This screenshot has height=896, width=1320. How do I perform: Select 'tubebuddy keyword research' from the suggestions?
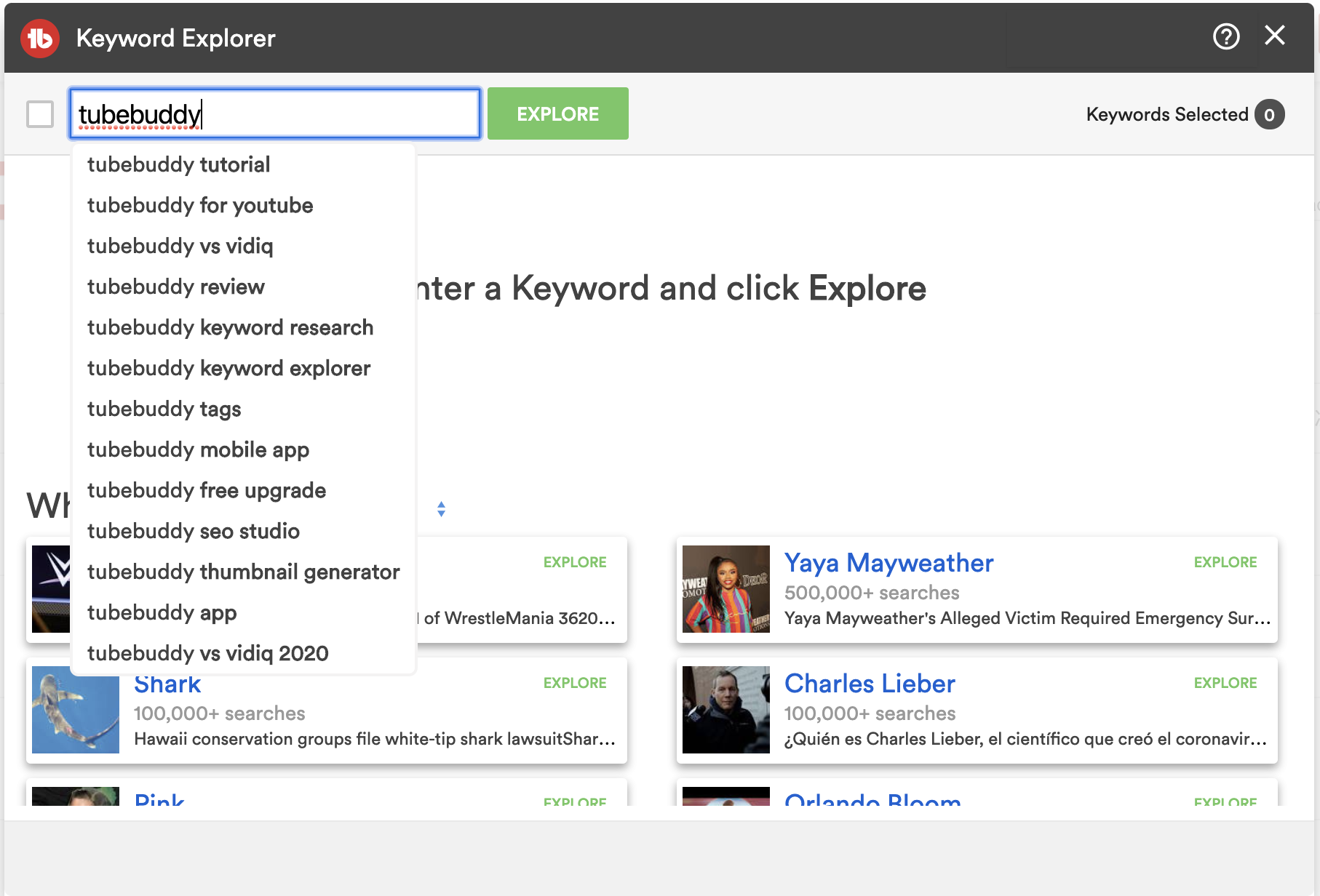point(244,327)
